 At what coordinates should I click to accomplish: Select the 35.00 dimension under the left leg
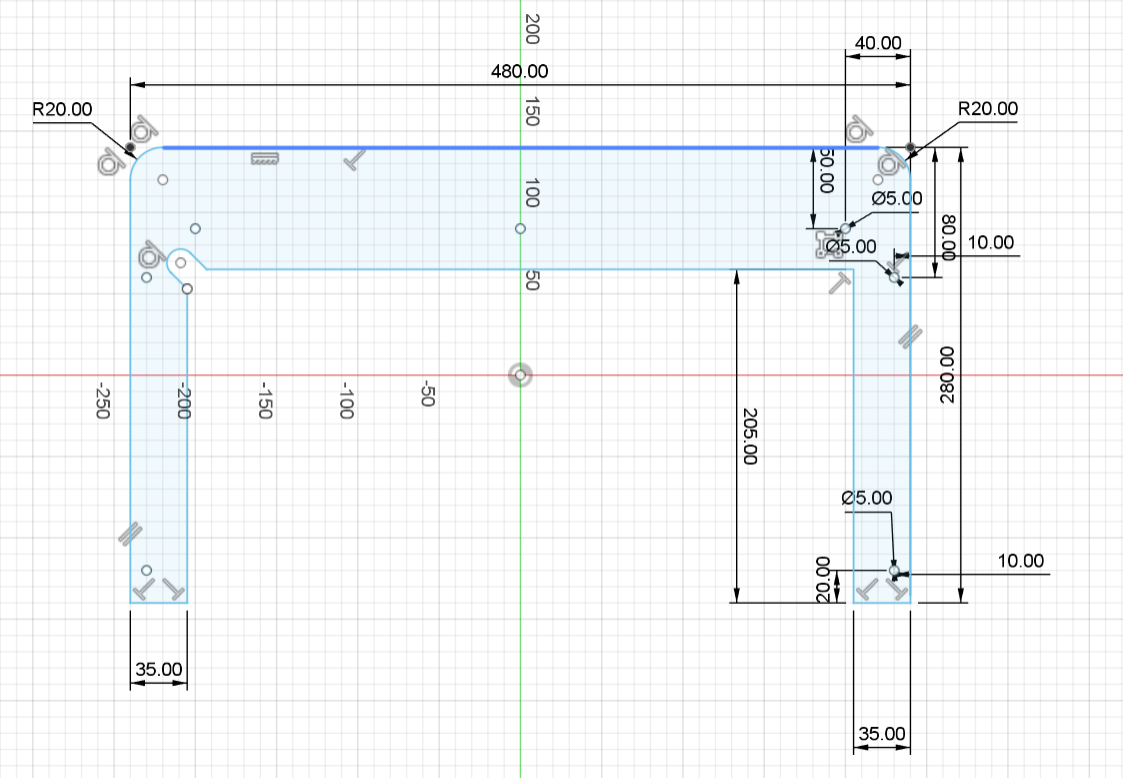(158, 669)
